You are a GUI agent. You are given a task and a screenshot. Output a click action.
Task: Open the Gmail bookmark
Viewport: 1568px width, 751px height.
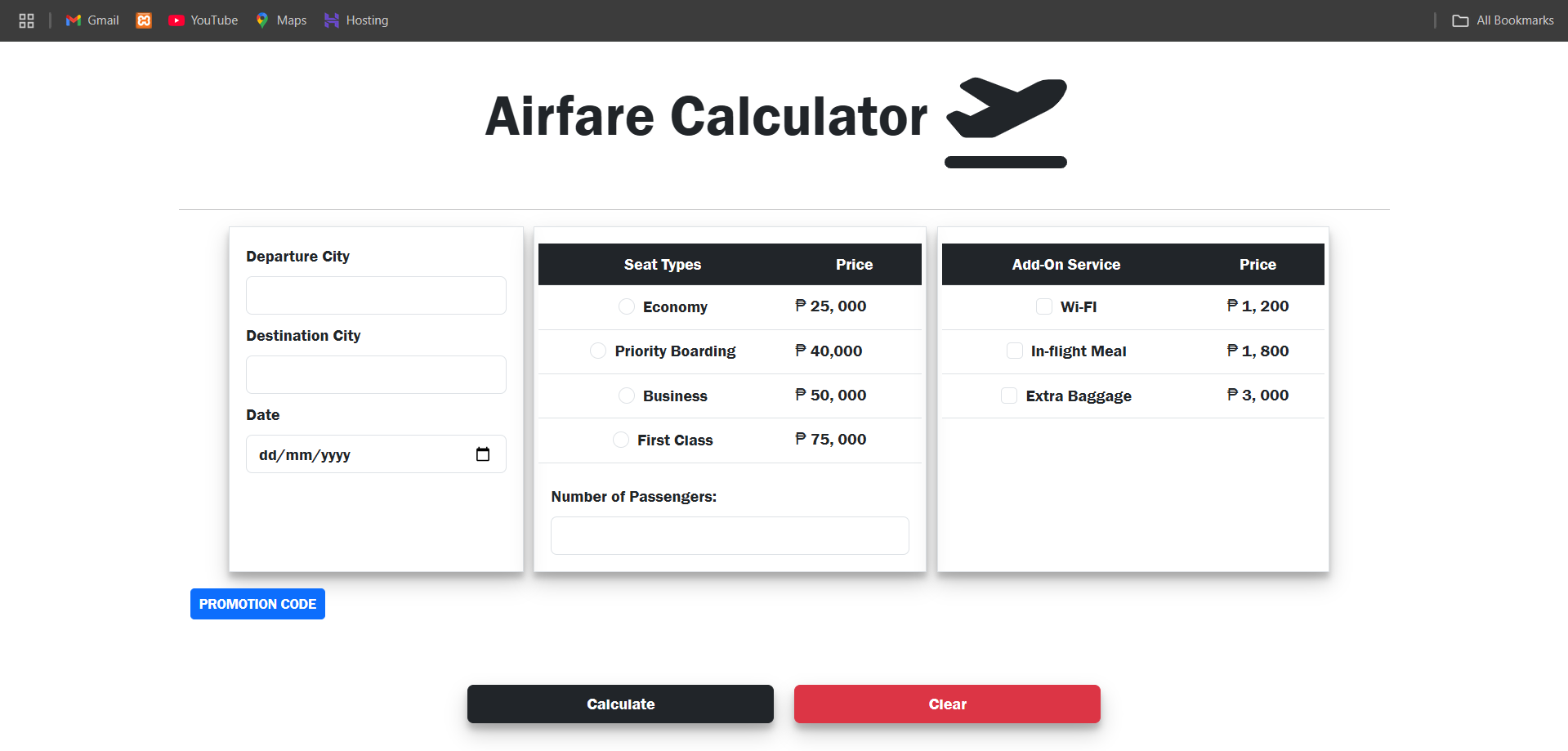(92, 20)
